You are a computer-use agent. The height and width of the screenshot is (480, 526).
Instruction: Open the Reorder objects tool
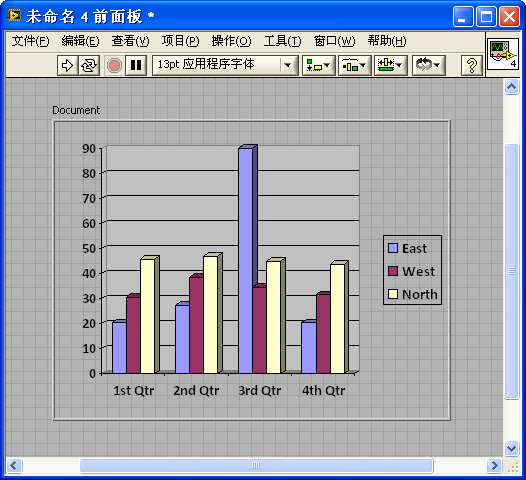[x=428, y=65]
